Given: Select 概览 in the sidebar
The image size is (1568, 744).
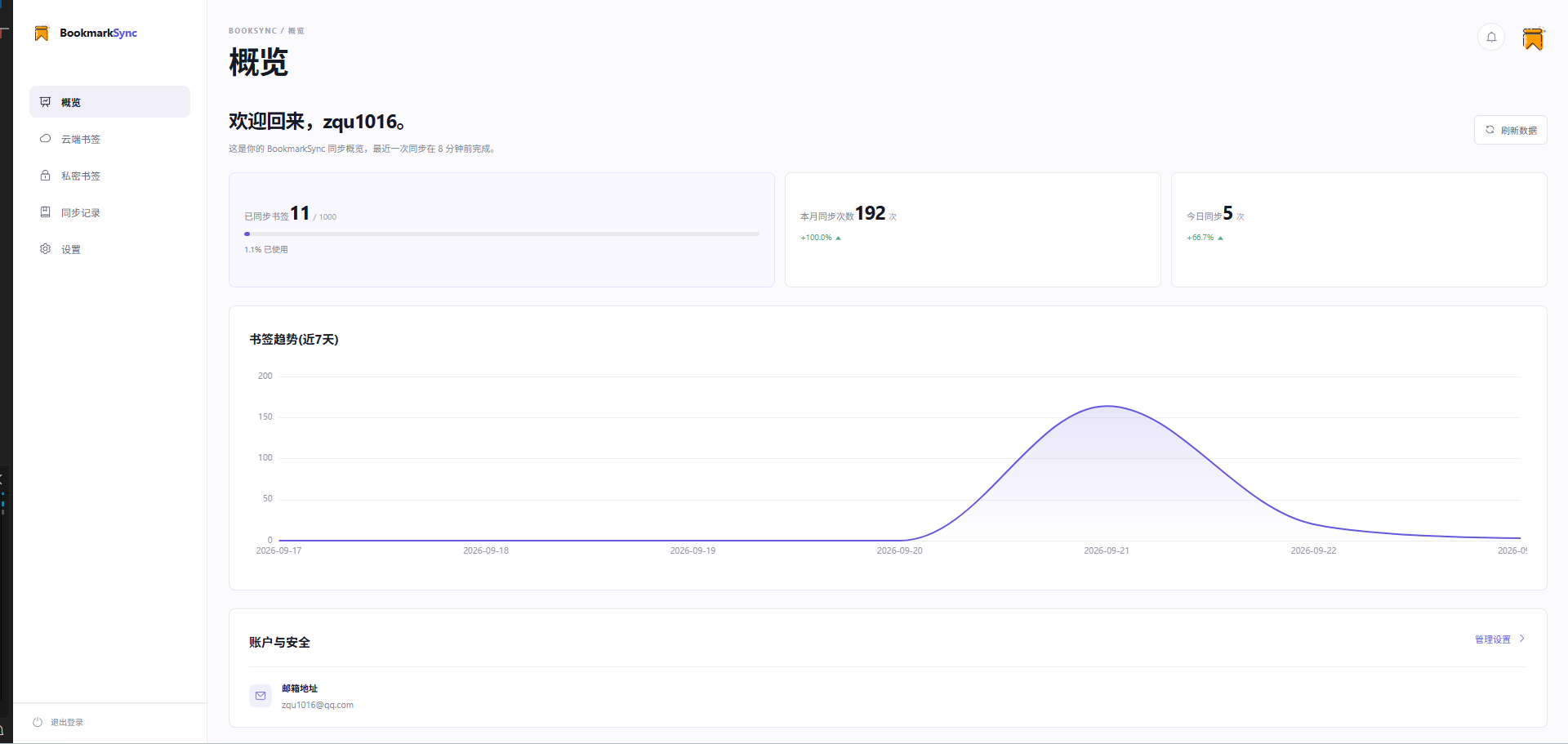Looking at the screenshot, I should [109, 102].
